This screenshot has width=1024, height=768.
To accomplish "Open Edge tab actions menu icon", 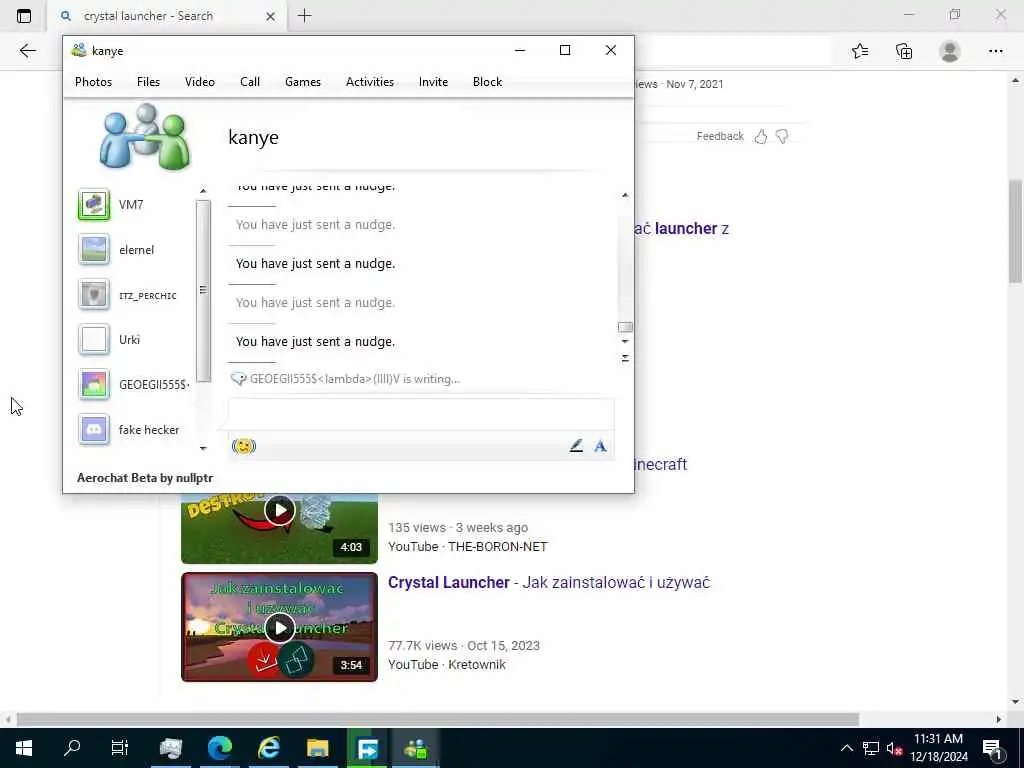I will point(24,16).
